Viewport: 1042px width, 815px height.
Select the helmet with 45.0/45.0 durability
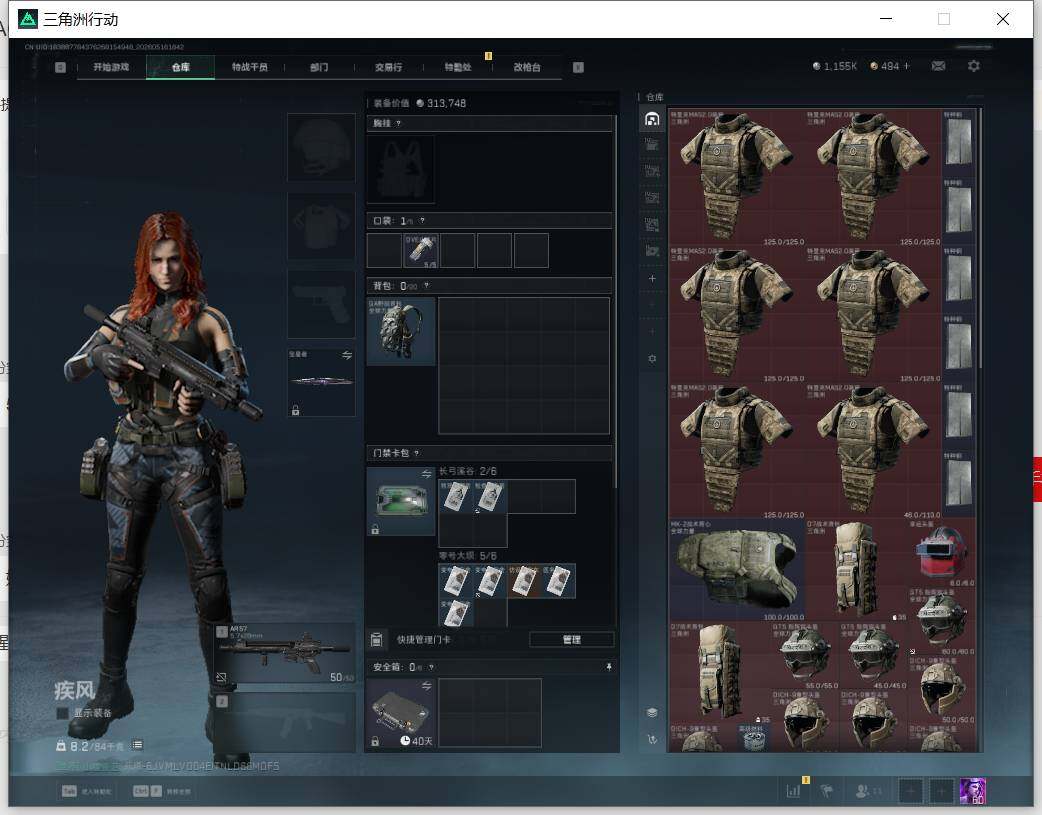pyautogui.click(x=873, y=656)
